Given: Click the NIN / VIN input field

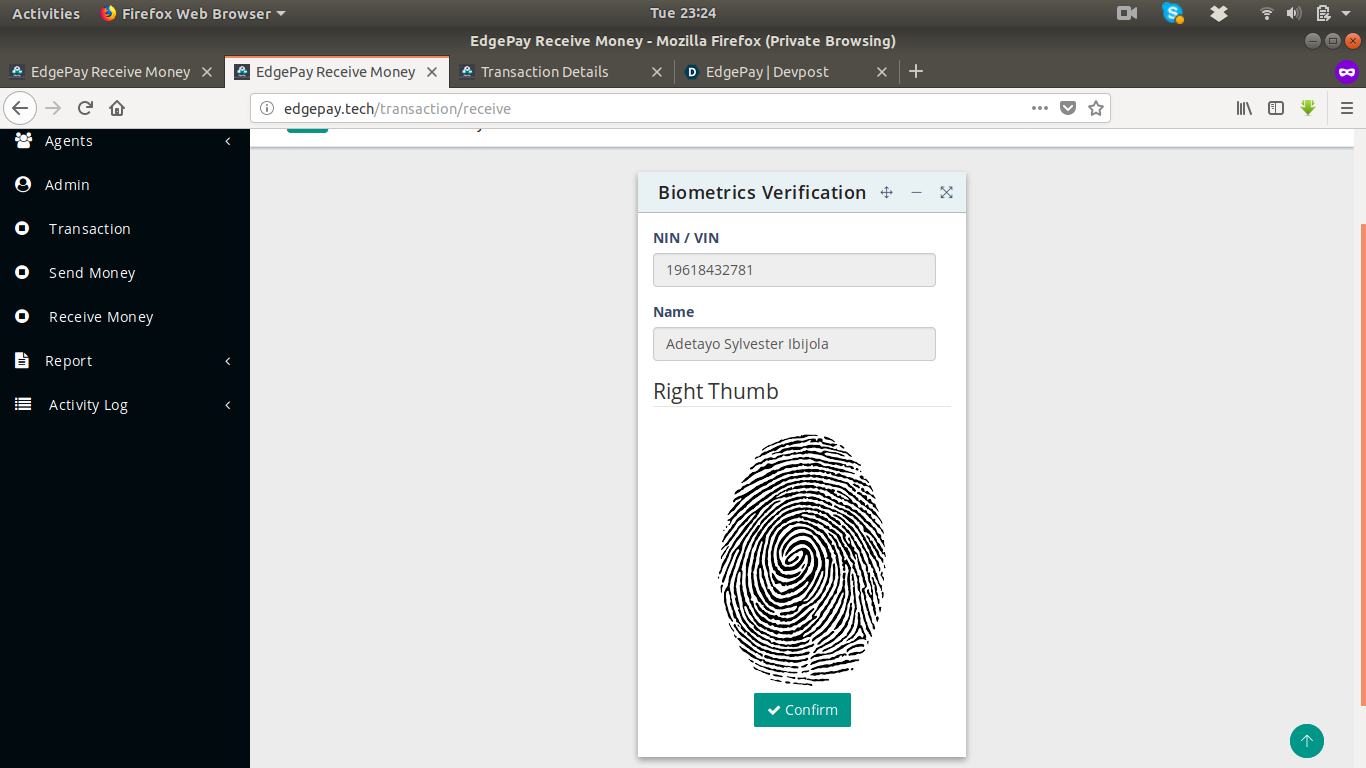Looking at the screenshot, I should (794, 270).
